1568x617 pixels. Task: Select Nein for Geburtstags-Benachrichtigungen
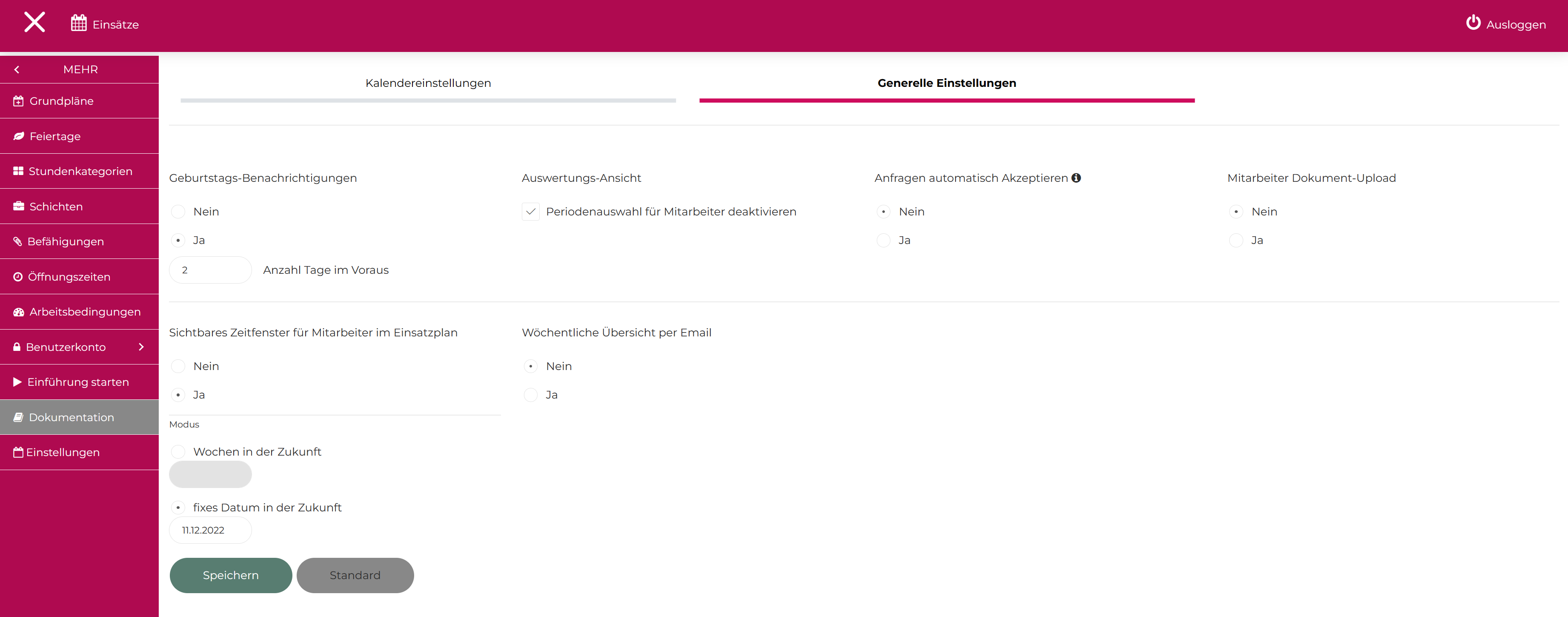tap(178, 212)
